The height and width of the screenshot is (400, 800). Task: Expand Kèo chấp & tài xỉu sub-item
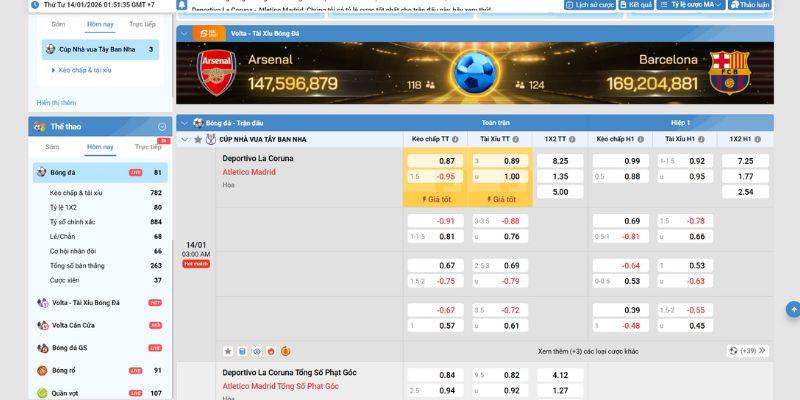pyautogui.click(x=82, y=70)
